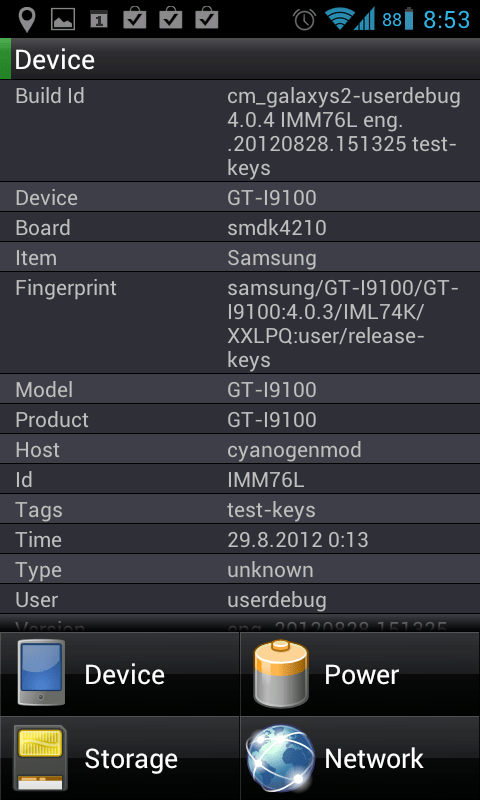The width and height of the screenshot is (480, 800).
Task: Switch to the Power tab label
Action: 362,674
